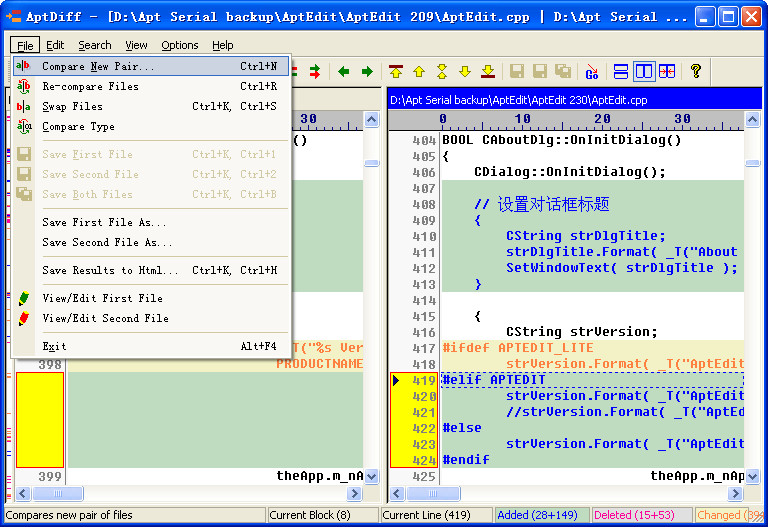This screenshot has width=768, height=527.
Task: Click the first floppy-disk save icon
Action: pos(517,72)
